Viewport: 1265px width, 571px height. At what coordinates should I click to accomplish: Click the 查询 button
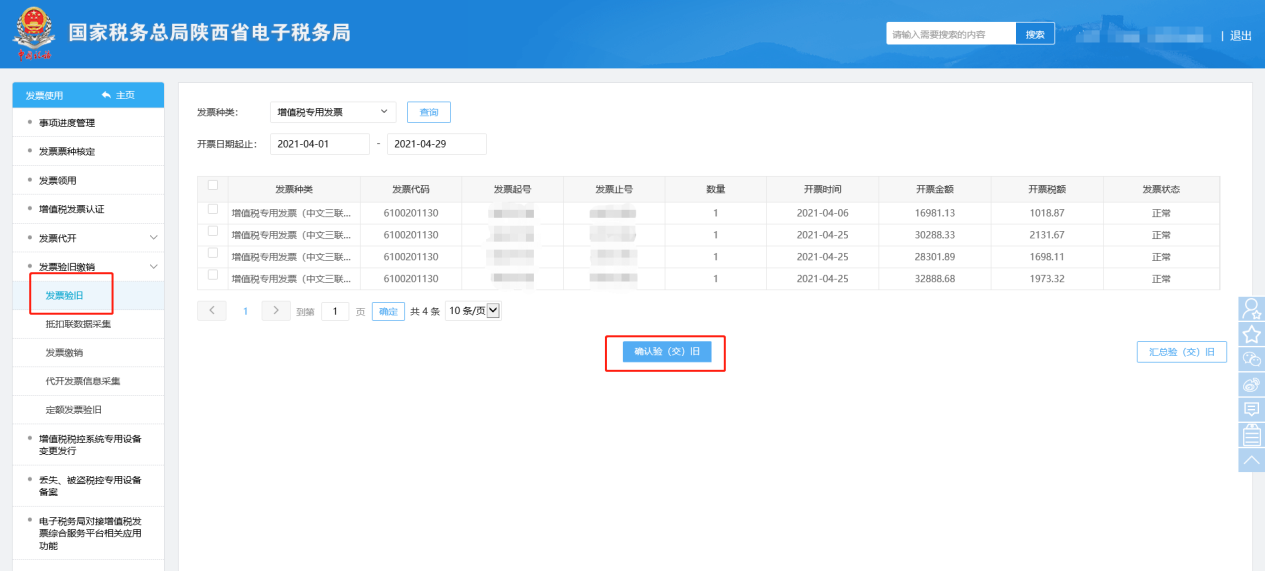[428, 112]
